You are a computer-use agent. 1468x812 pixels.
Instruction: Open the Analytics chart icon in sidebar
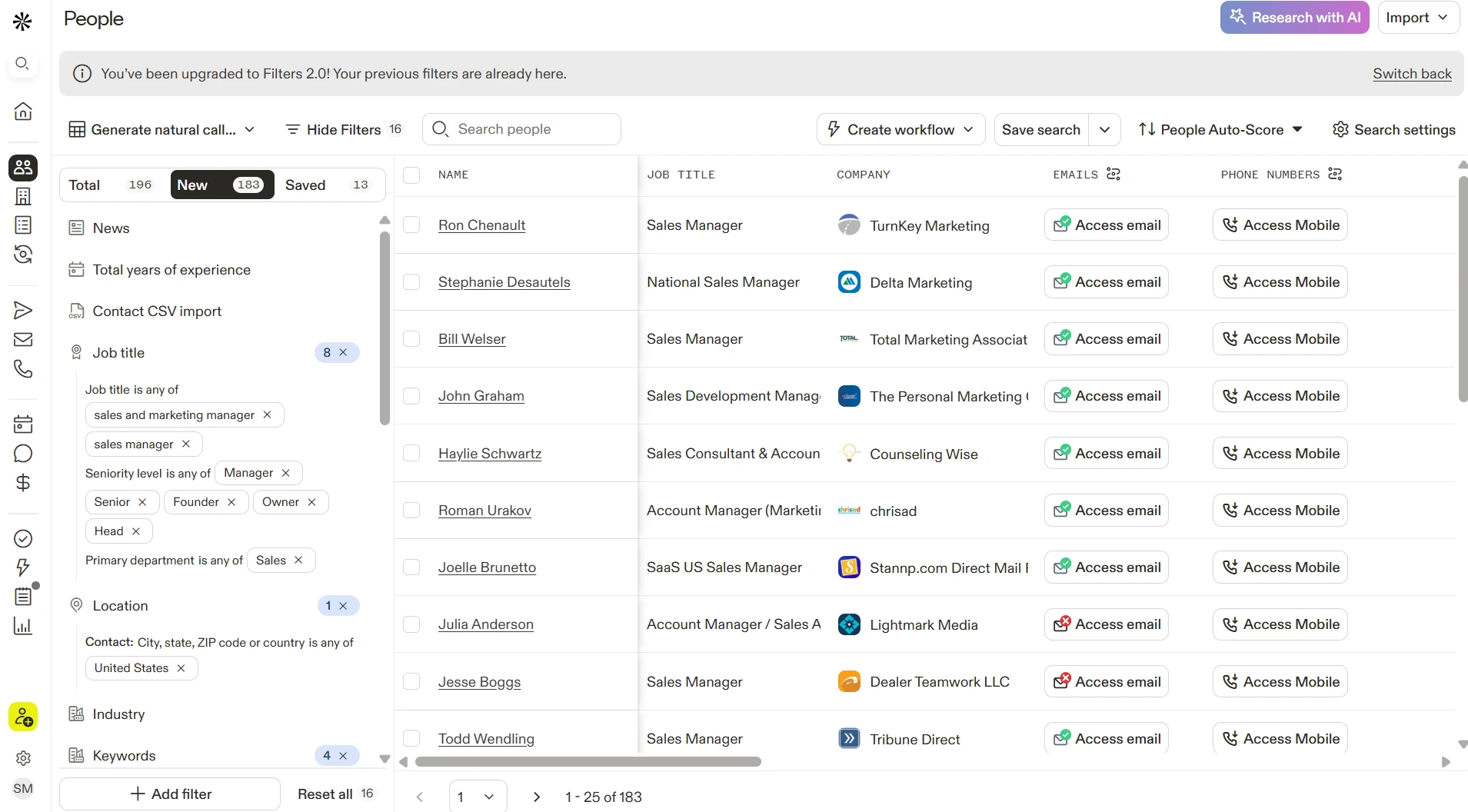tap(23, 626)
